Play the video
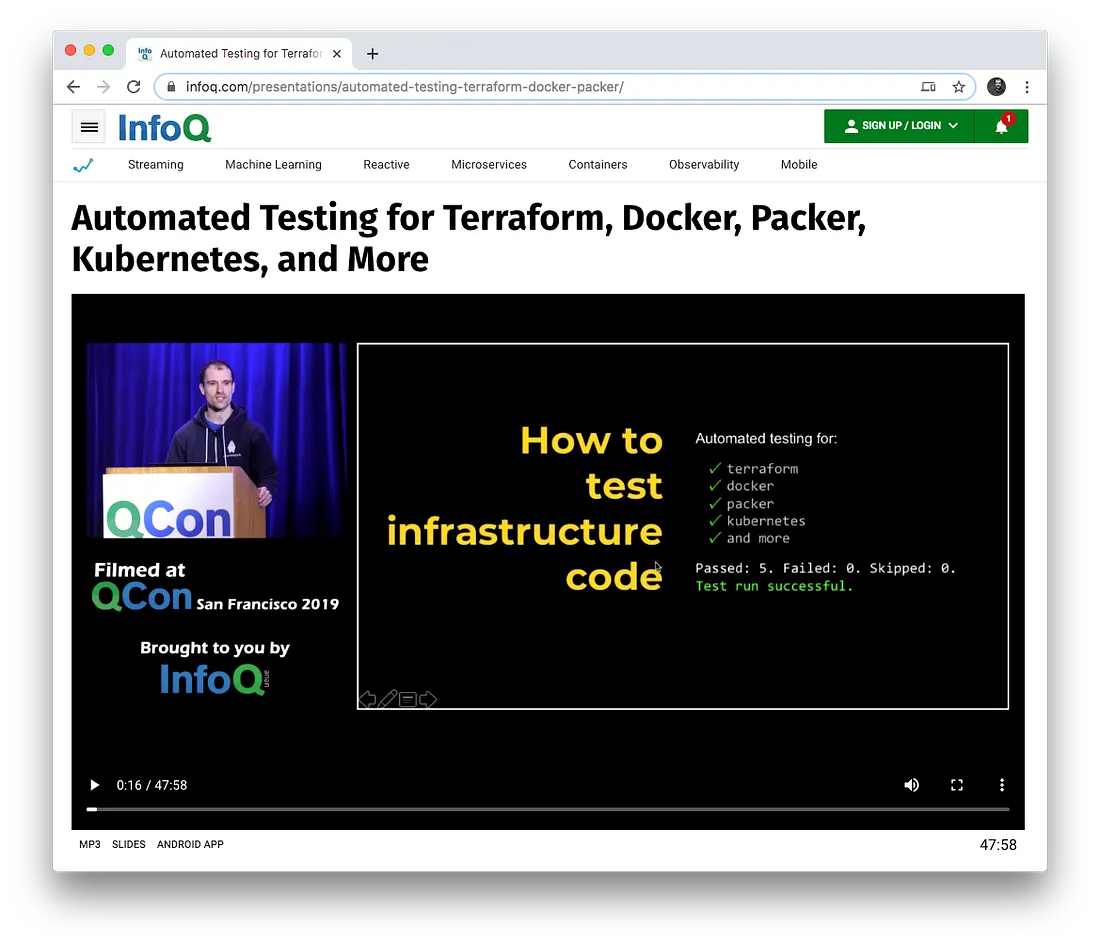 pyautogui.click(x=95, y=785)
